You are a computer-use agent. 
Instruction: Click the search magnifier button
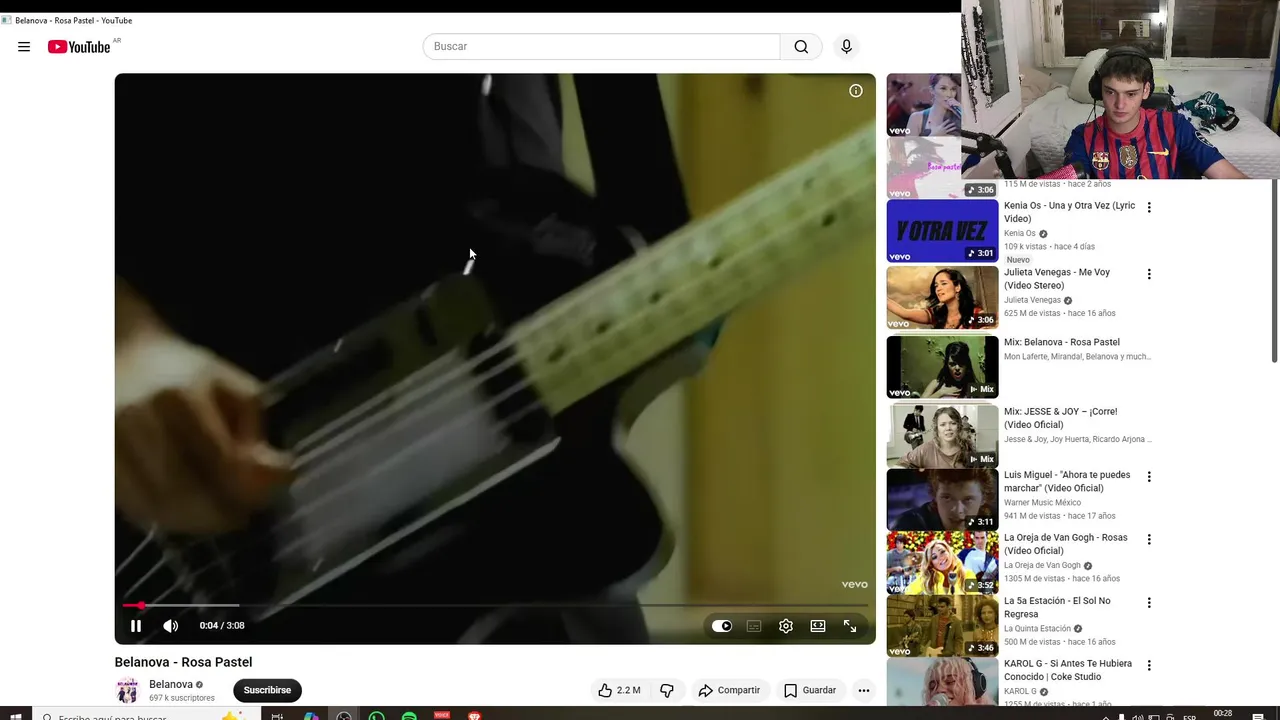[x=801, y=46]
